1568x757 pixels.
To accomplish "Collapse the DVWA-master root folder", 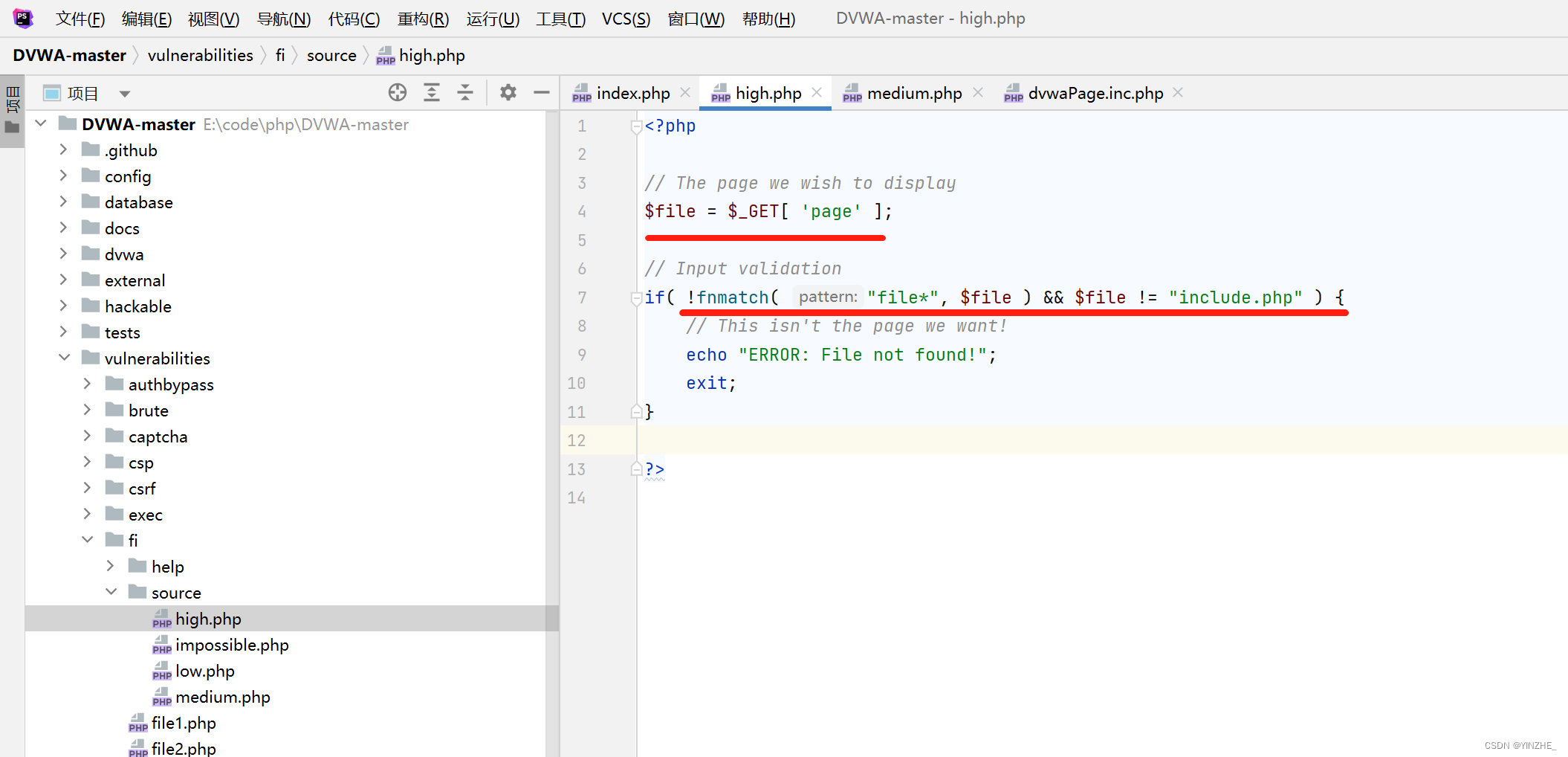I will [41, 123].
